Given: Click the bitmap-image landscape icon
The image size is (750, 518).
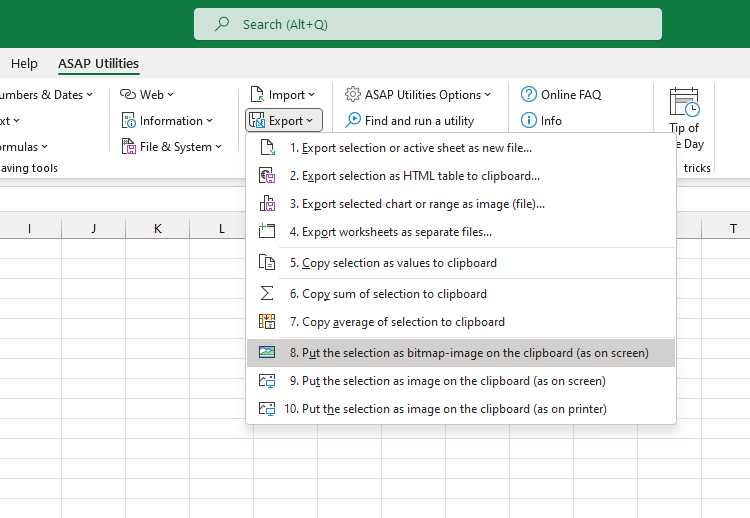Looking at the screenshot, I should (267, 353).
